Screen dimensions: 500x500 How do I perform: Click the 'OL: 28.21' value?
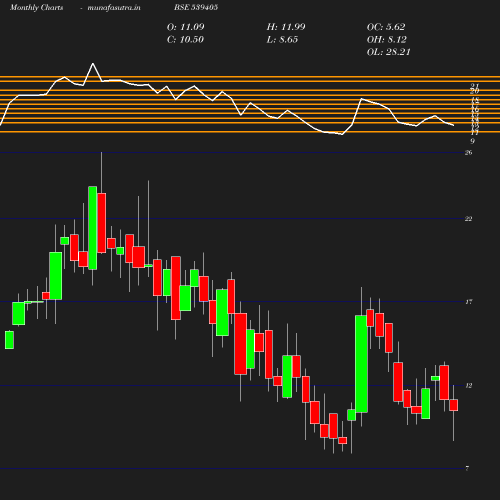tap(388, 52)
